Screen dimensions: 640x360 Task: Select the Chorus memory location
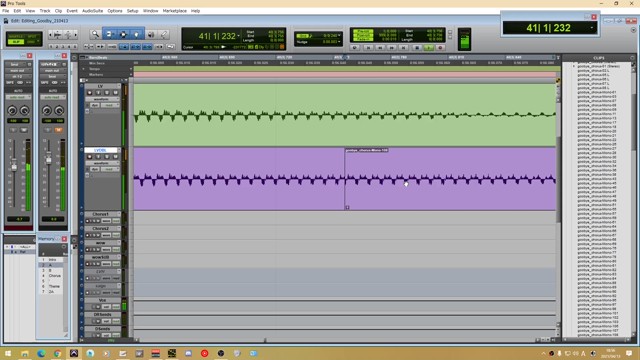click(x=54, y=276)
